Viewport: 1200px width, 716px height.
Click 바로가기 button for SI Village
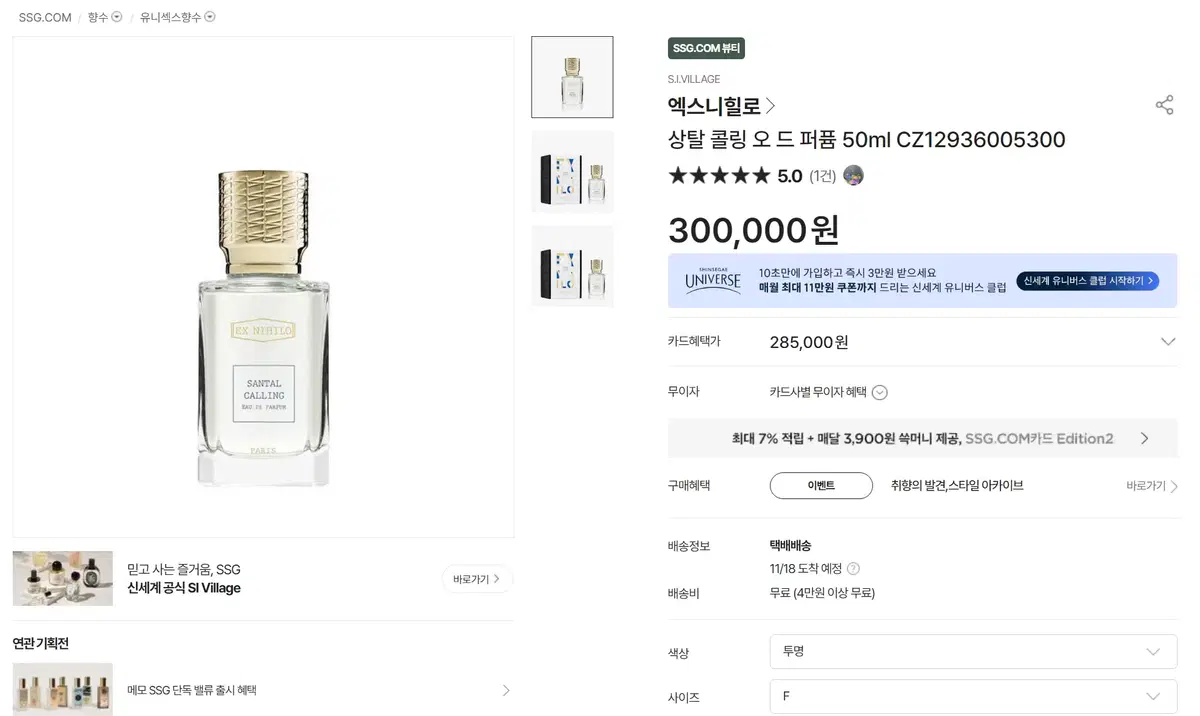click(x=477, y=579)
